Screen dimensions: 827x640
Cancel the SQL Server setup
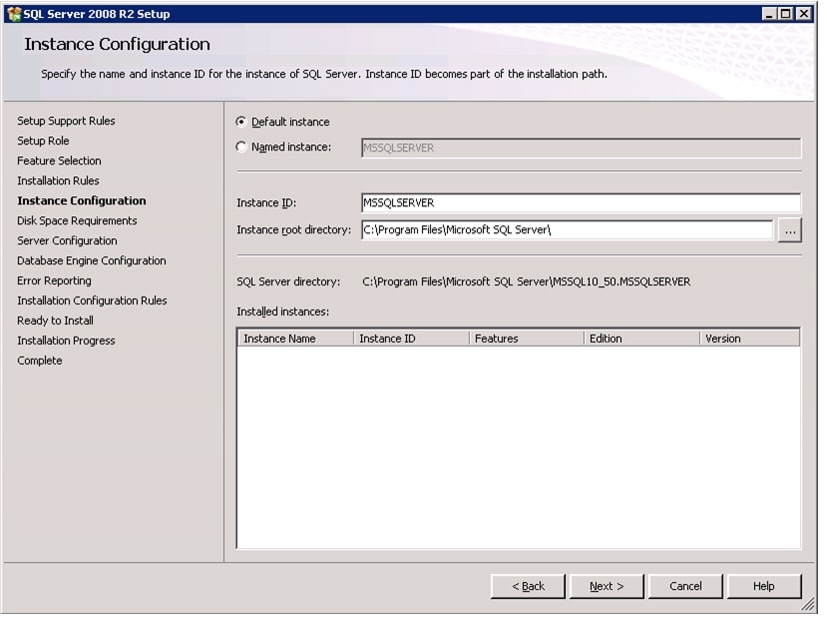coord(685,586)
